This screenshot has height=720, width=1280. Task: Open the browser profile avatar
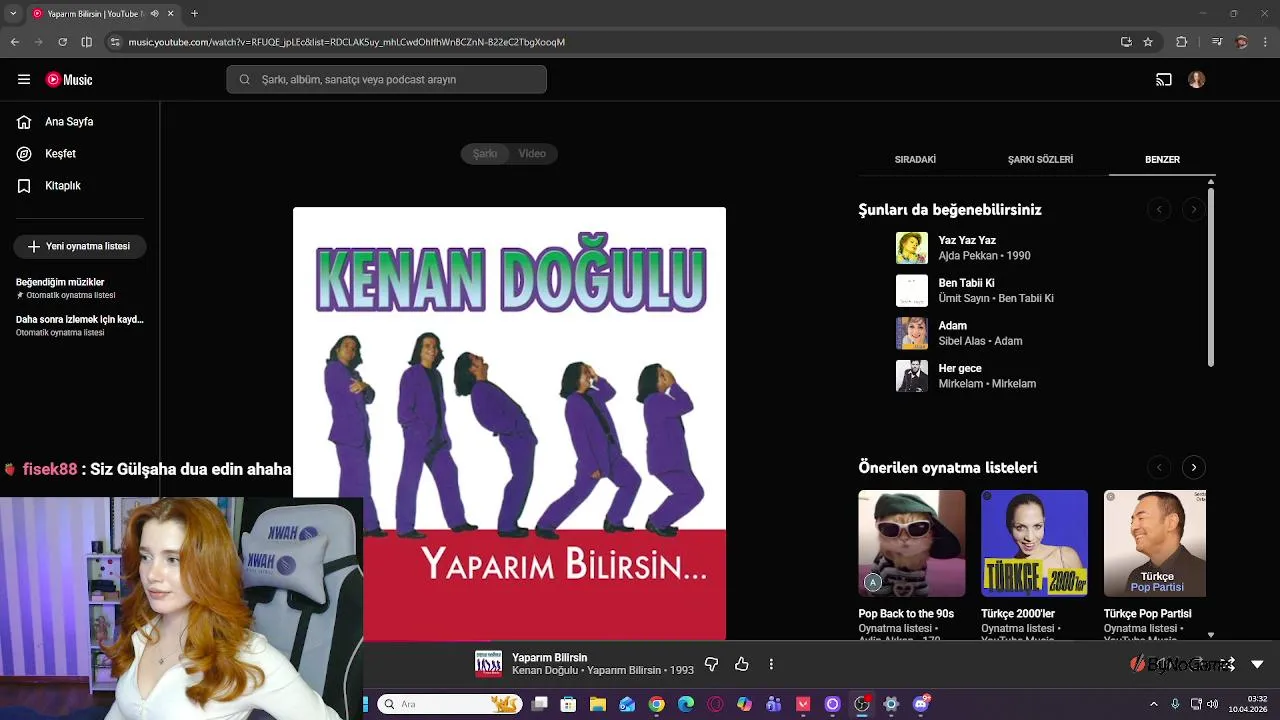point(1242,42)
